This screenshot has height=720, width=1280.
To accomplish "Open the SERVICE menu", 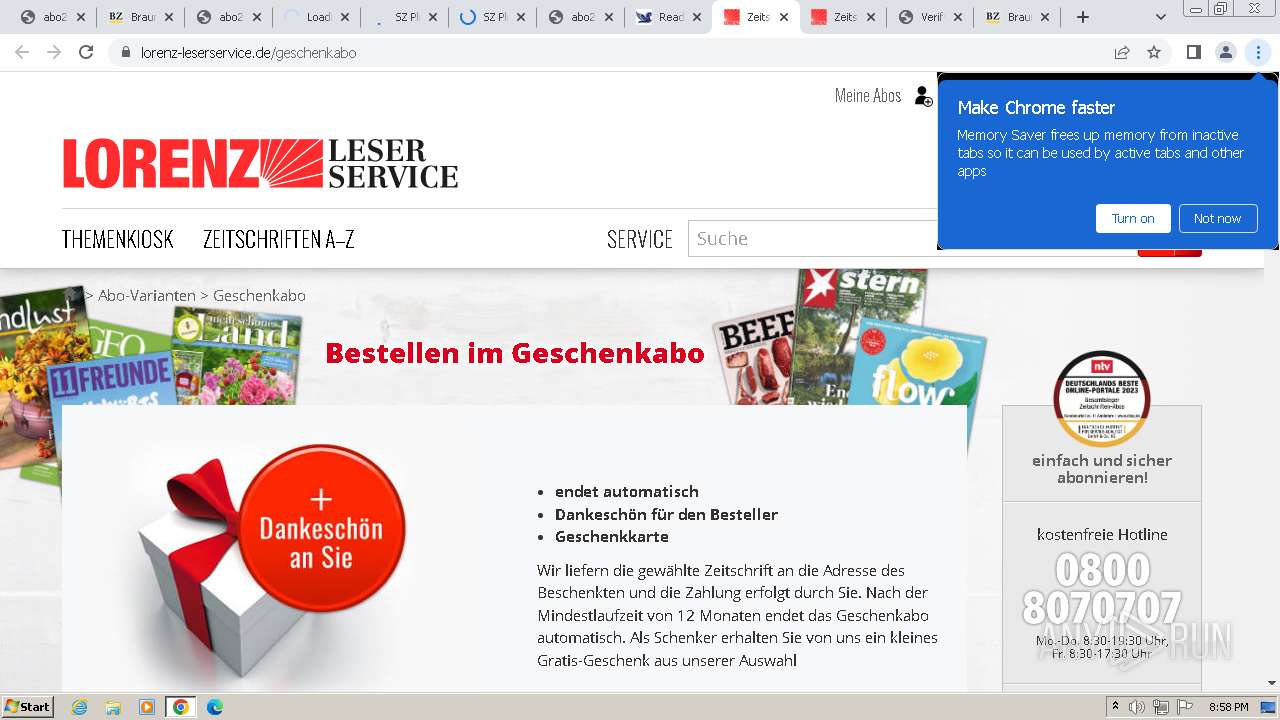I will [x=640, y=239].
